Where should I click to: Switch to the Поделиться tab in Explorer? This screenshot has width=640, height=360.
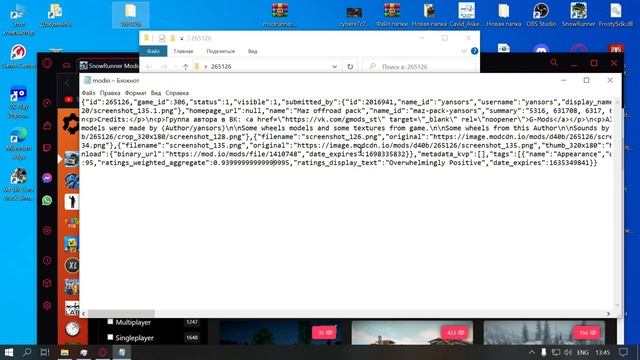220,51
